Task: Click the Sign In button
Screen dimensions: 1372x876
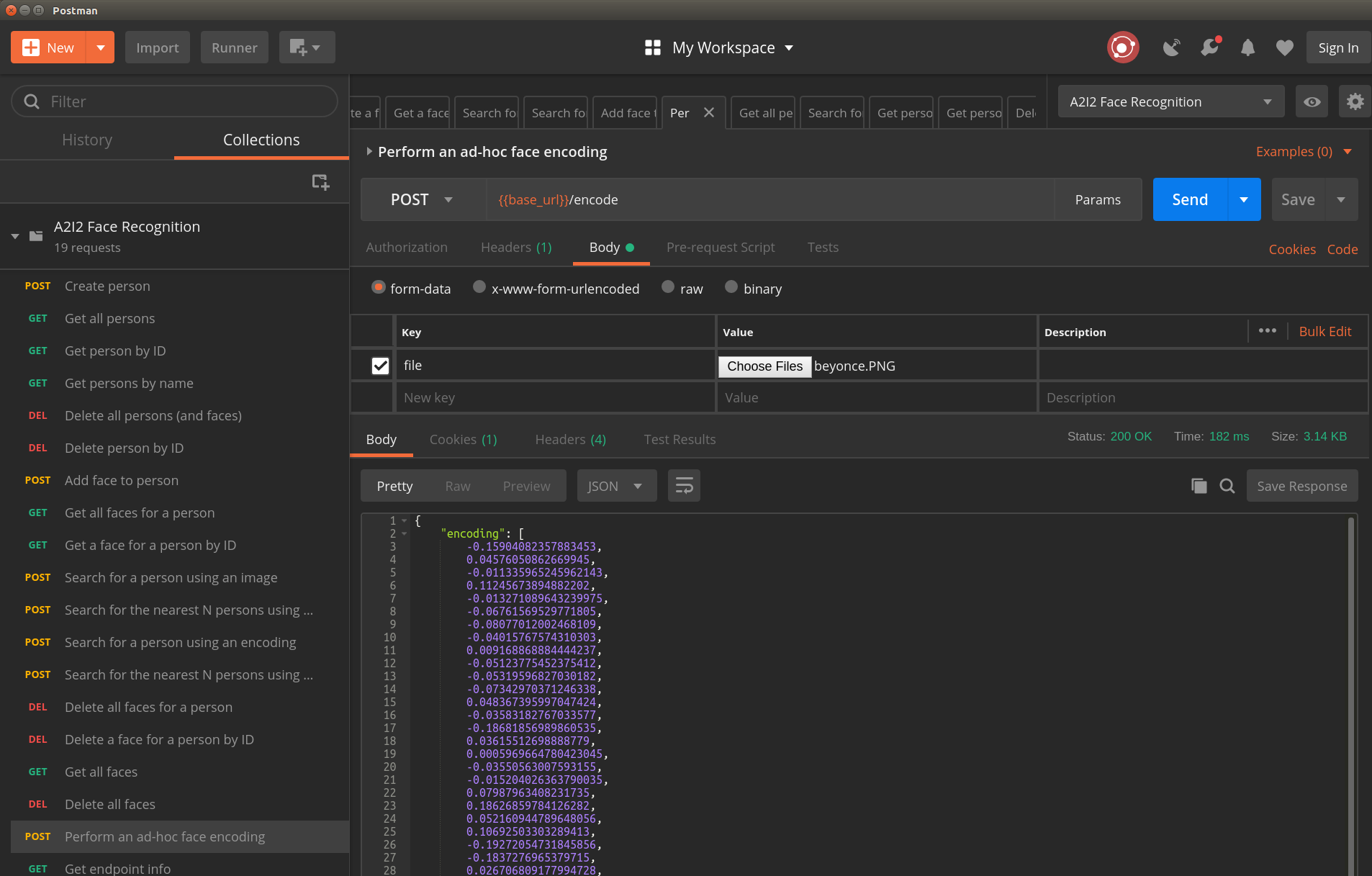Action: (1338, 48)
